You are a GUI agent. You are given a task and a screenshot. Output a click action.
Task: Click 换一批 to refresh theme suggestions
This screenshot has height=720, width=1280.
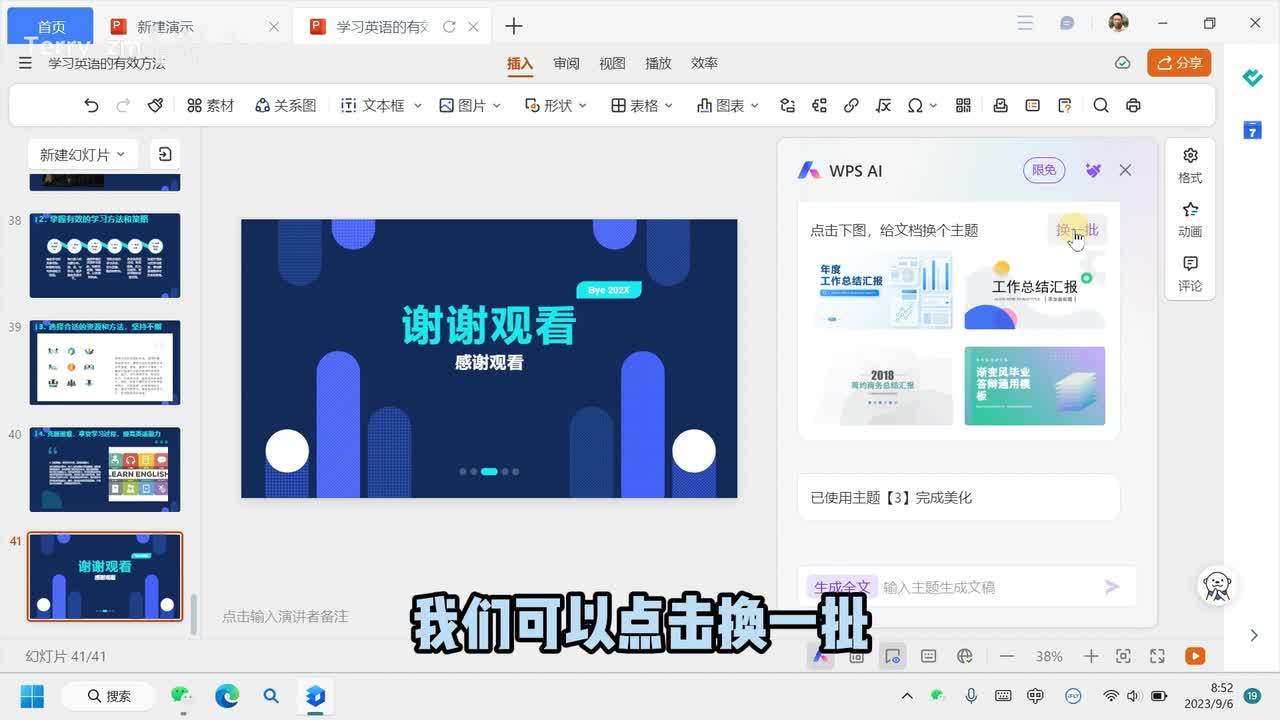pyautogui.click(x=1077, y=230)
